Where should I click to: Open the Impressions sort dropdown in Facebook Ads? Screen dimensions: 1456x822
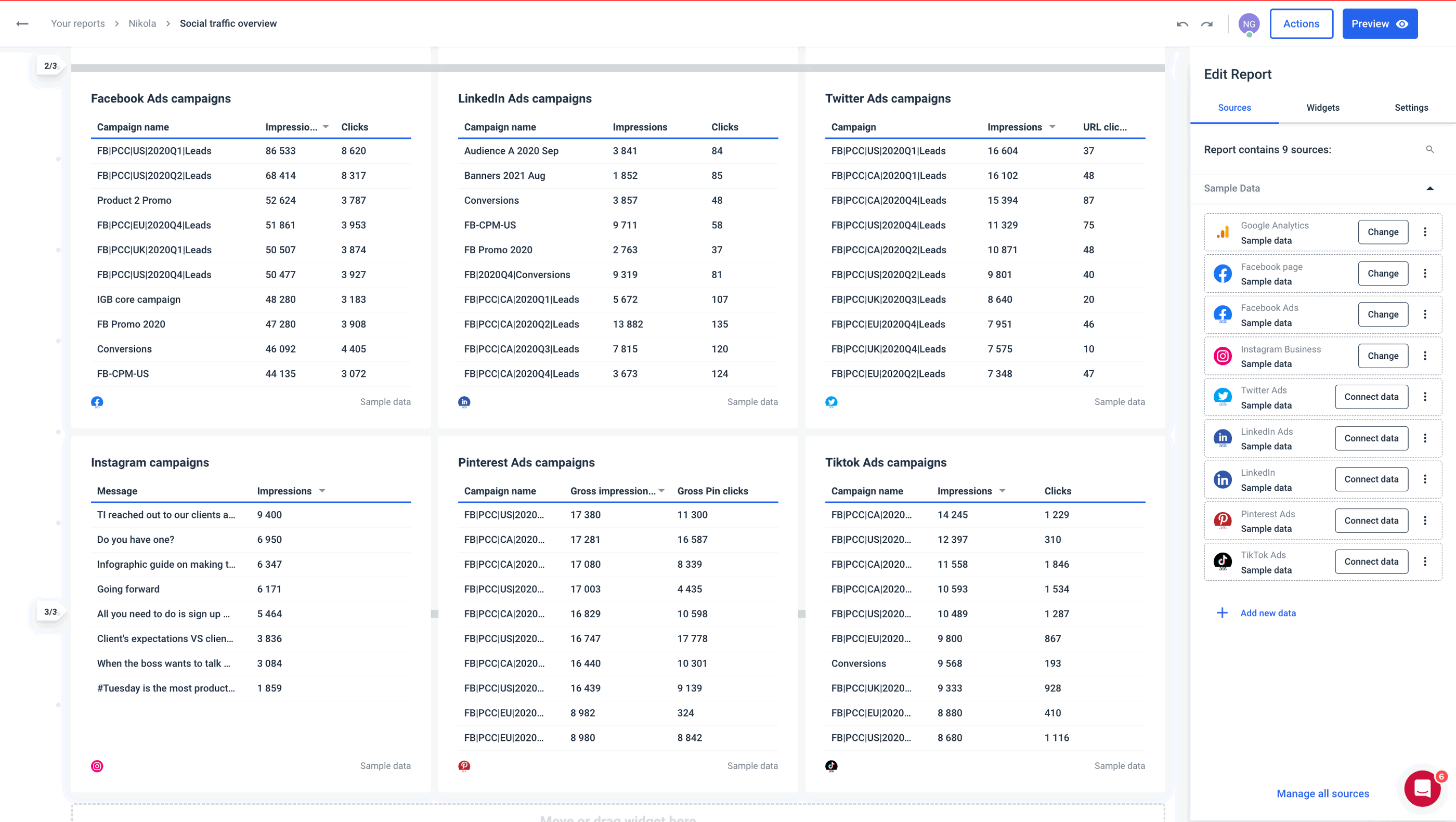pos(325,126)
